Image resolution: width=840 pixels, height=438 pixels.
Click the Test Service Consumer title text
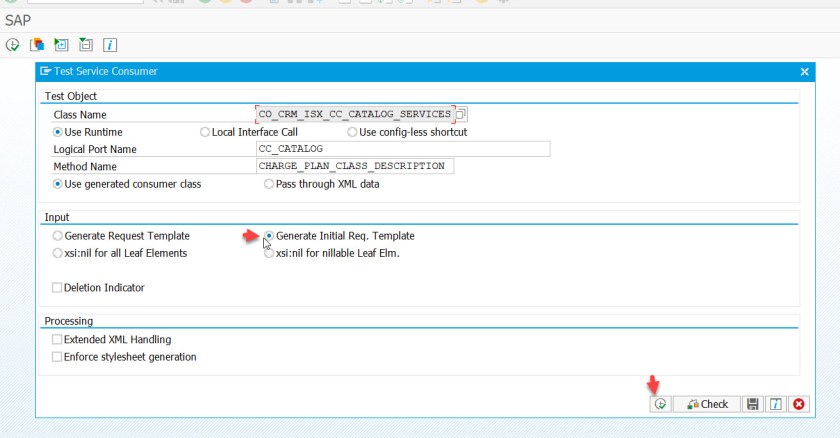(x=106, y=71)
